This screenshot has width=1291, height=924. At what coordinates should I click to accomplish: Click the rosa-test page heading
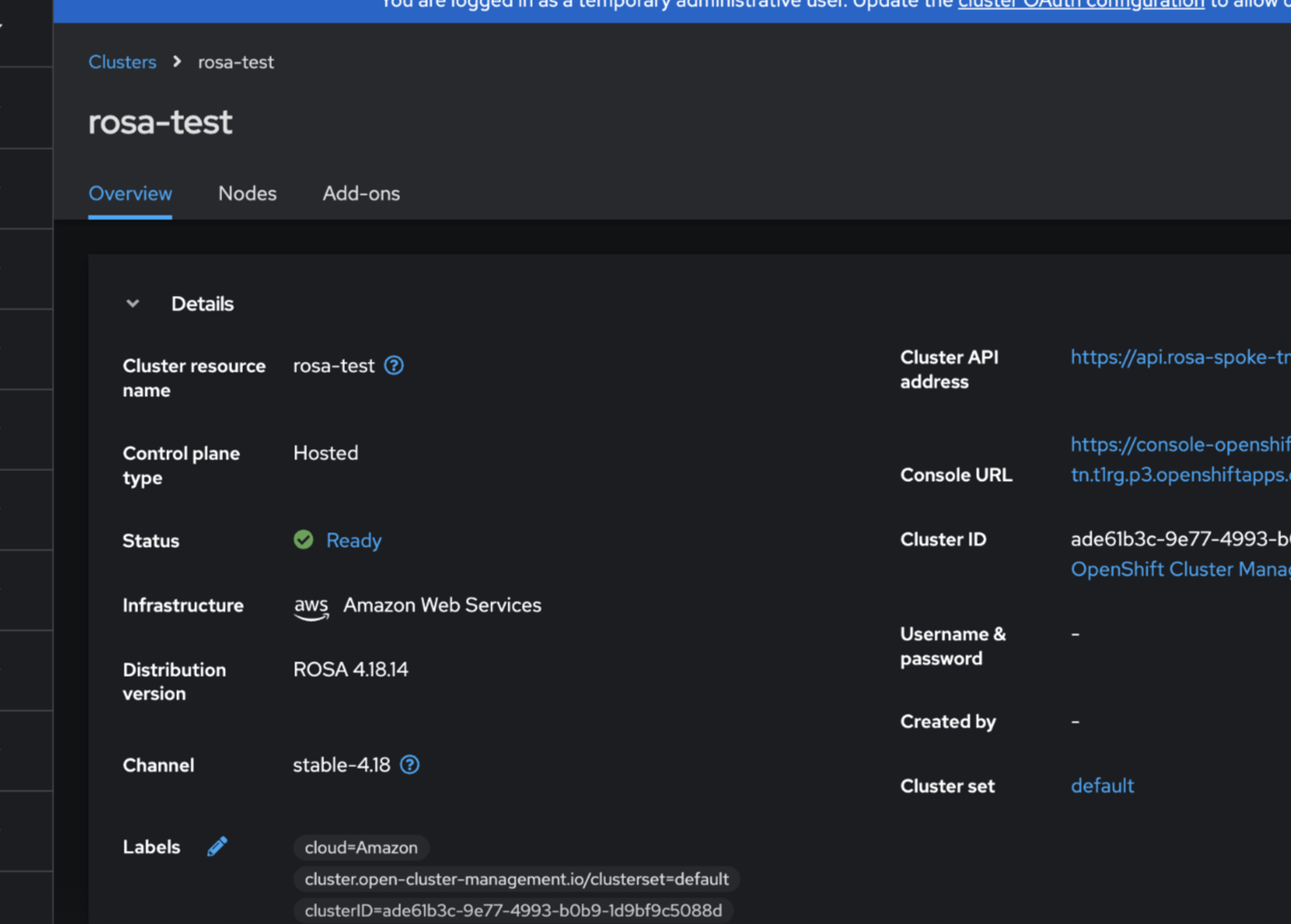(x=161, y=122)
